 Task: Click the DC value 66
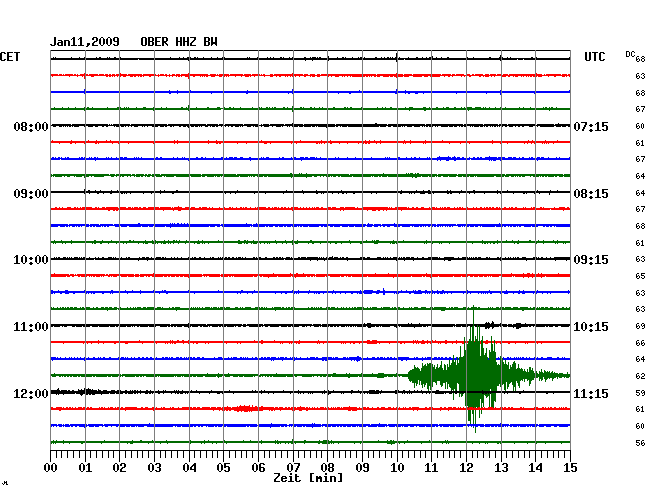pos(640,343)
